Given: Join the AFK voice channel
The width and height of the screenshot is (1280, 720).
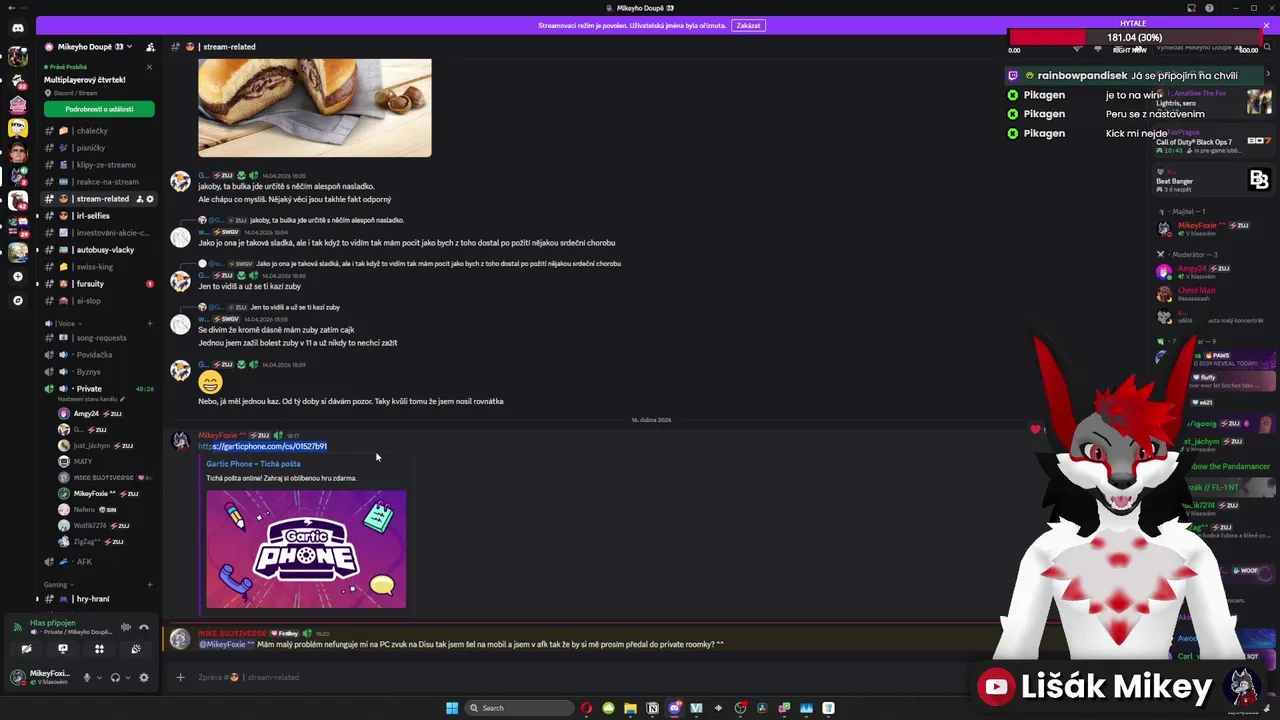Looking at the screenshot, I should click(99, 562).
